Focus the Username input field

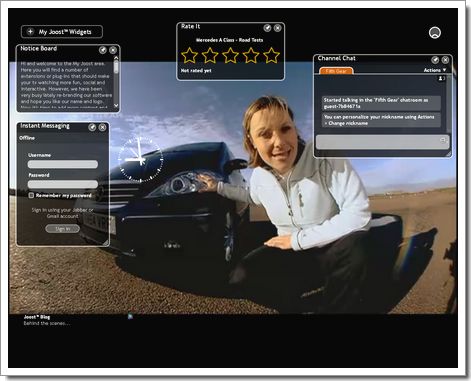tap(63, 164)
